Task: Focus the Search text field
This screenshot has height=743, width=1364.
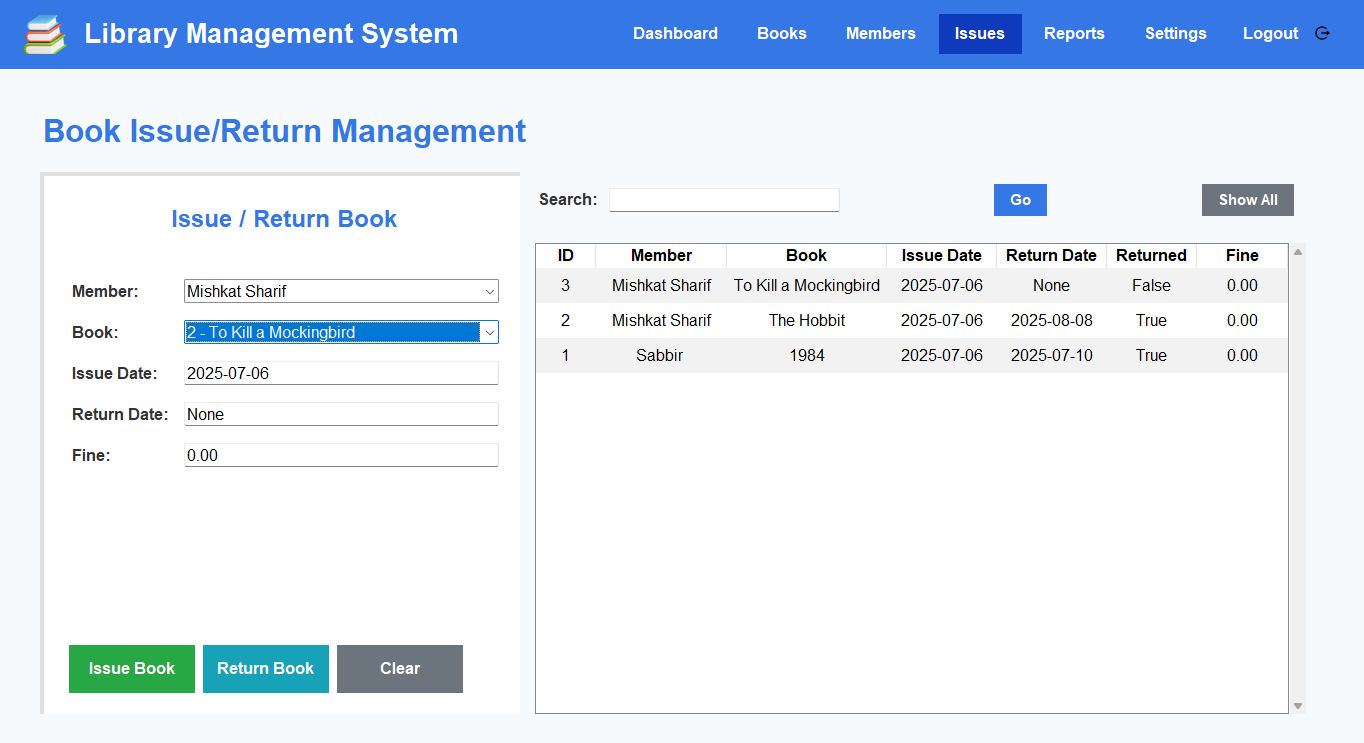Action: 724,200
